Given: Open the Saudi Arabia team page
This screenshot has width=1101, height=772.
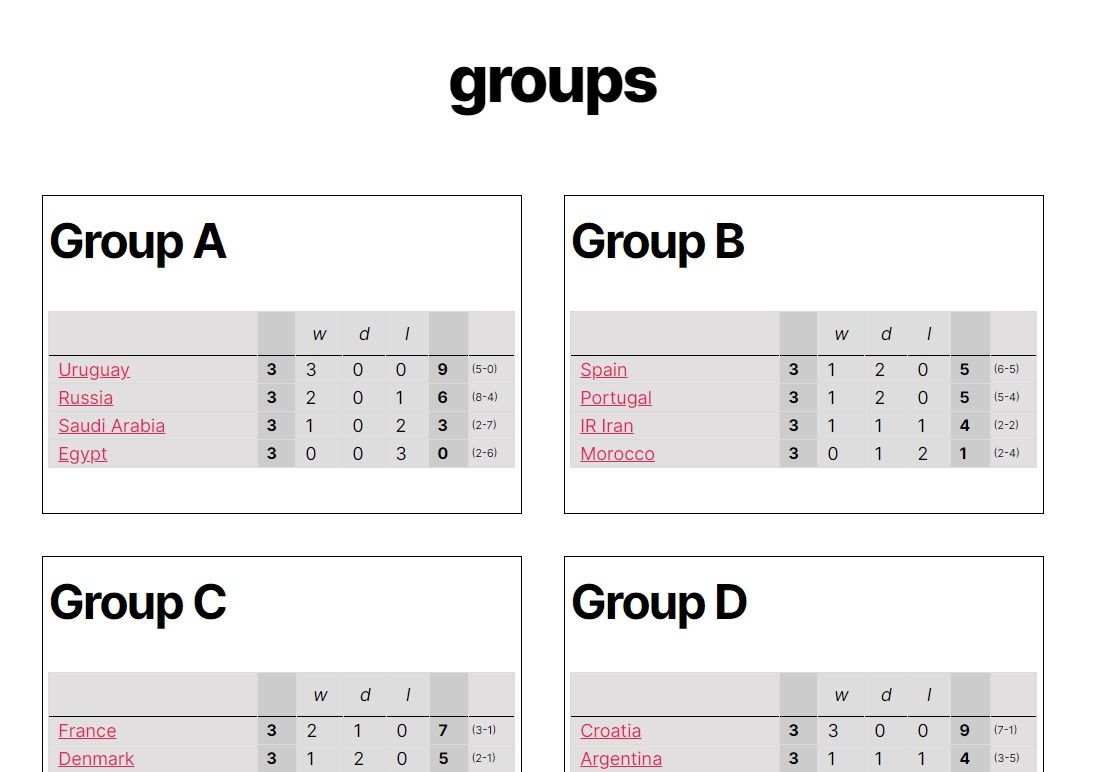Looking at the screenshot, I should pos(112,426).
